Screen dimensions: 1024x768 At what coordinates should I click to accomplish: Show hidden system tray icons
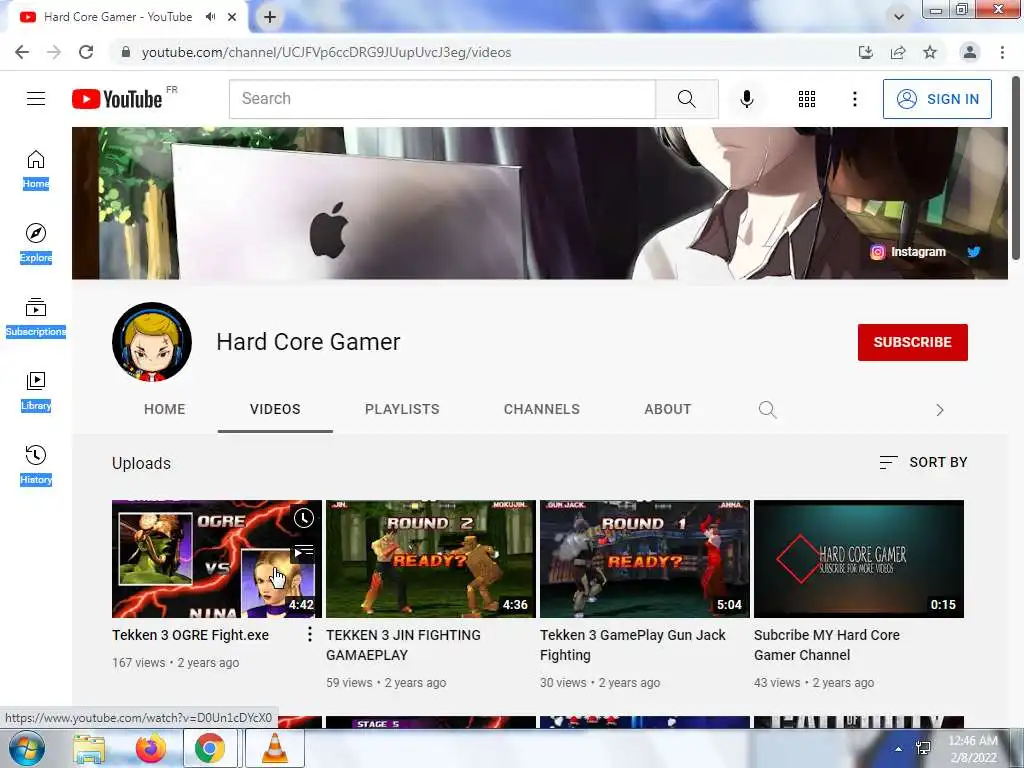(x=899, y=749)
